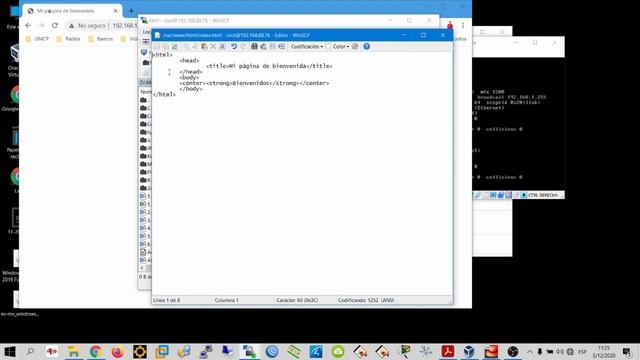Open the Radios bookmark folder
This screenshot has width=640, height=360.
point(68,39)
